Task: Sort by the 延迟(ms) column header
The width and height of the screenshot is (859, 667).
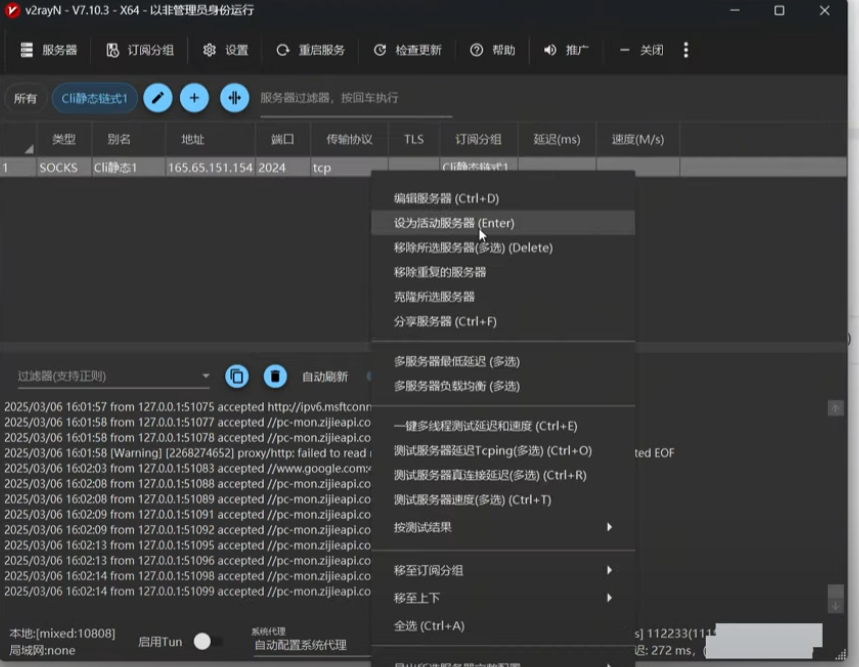Action: 557,140
